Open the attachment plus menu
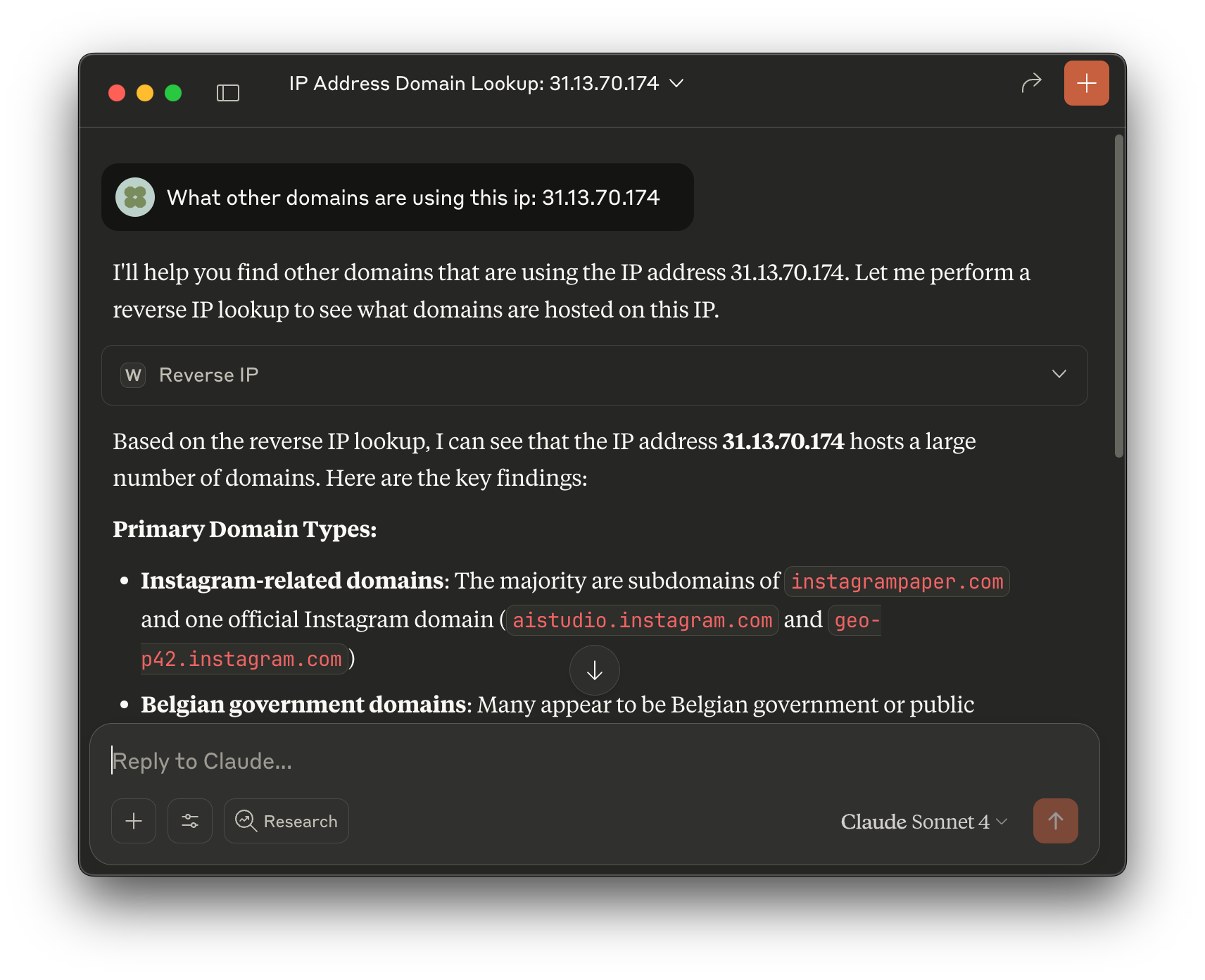 pyautogui.click(x=134, y=821)
